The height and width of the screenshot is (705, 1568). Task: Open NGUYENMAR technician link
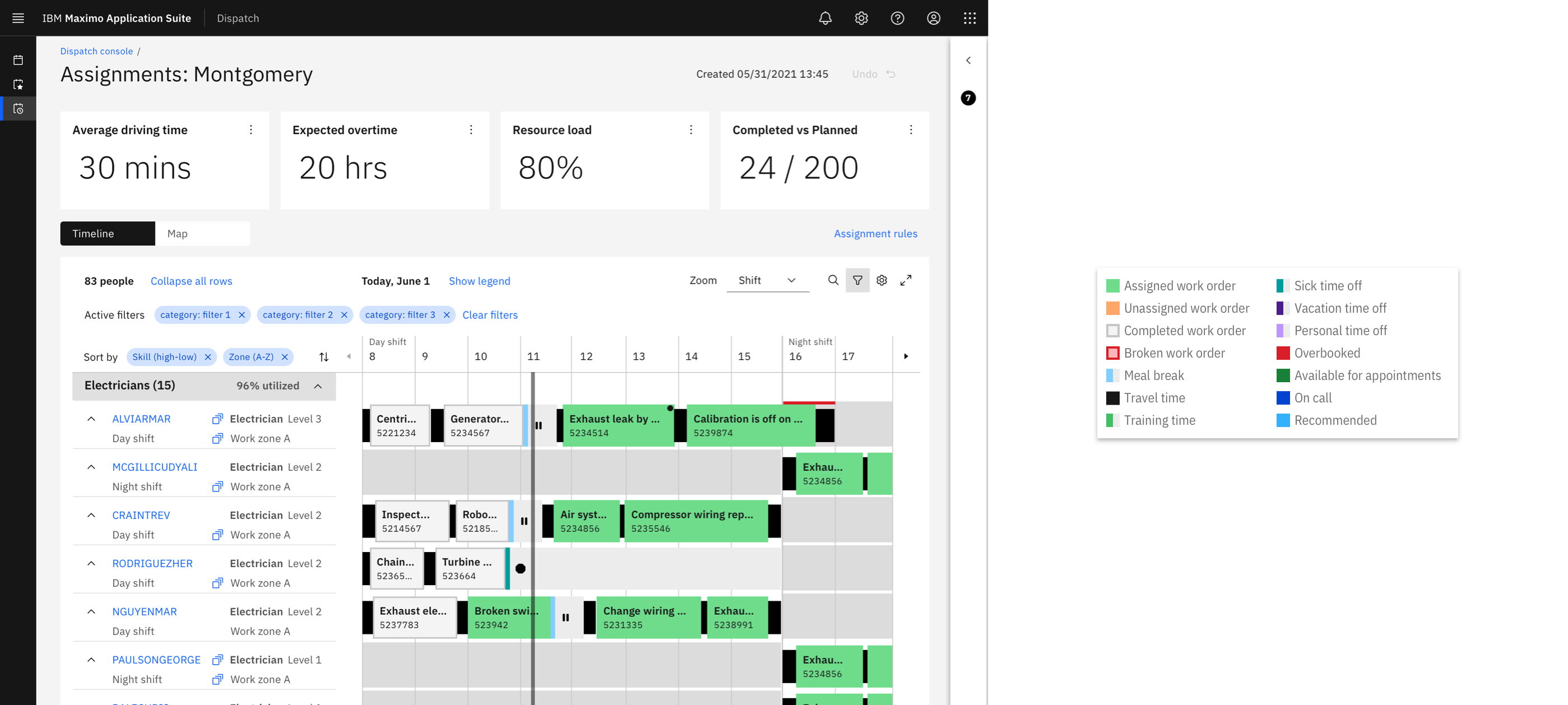[x=144, y=611]
